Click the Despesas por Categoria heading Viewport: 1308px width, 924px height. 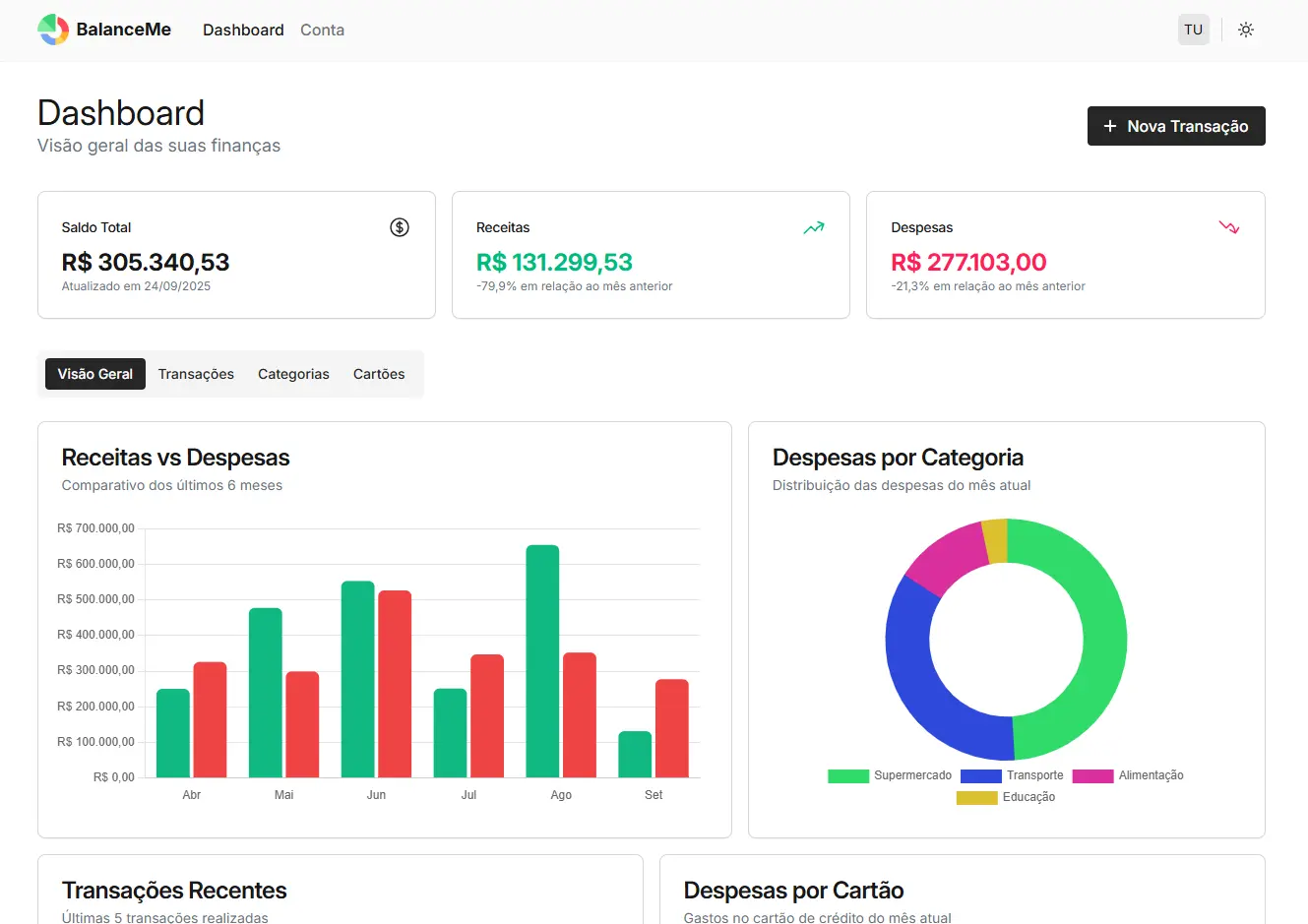(x=898, y=458)
